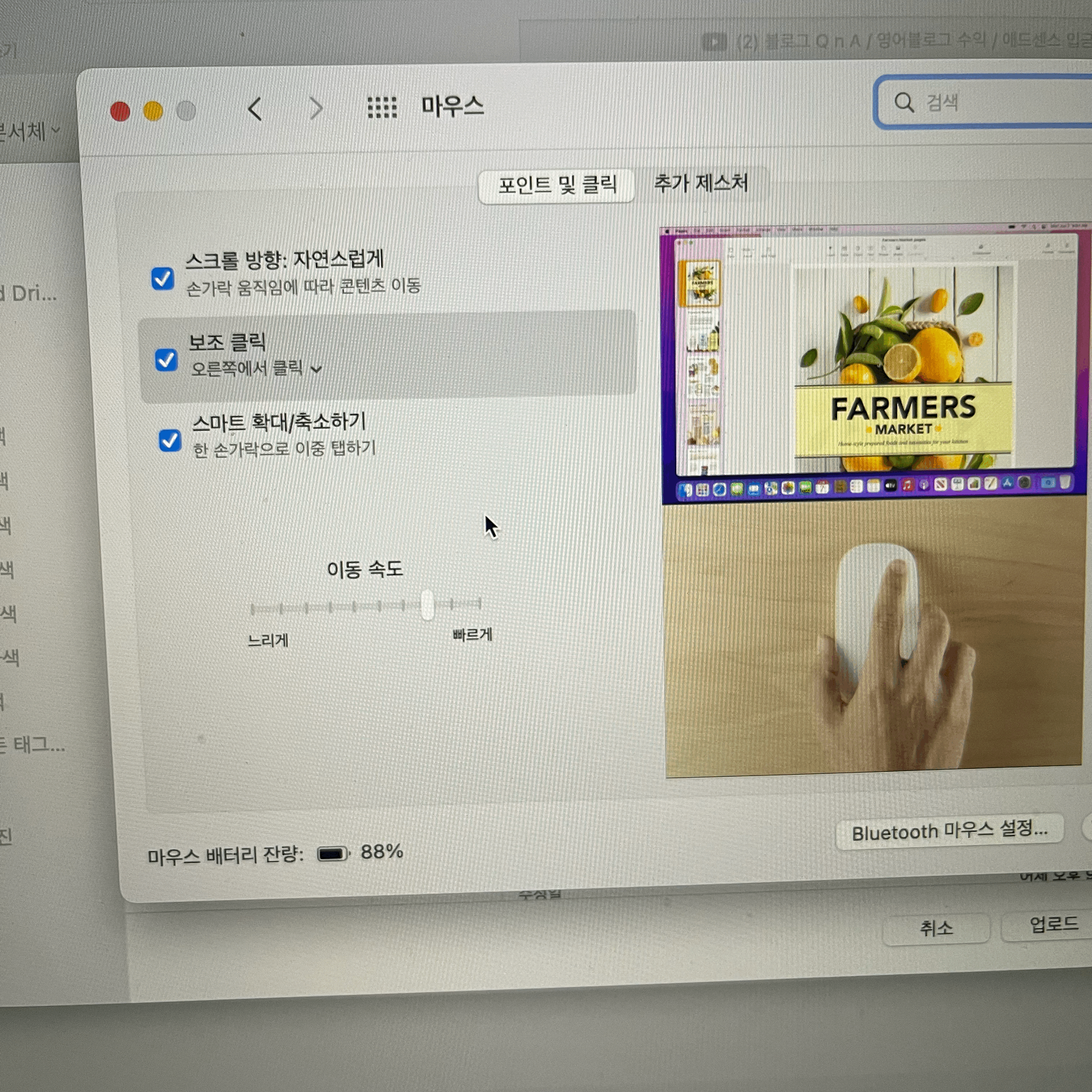Click 취소 button in background window
The image size is (1092, 1092).
[x=936, y=928]
